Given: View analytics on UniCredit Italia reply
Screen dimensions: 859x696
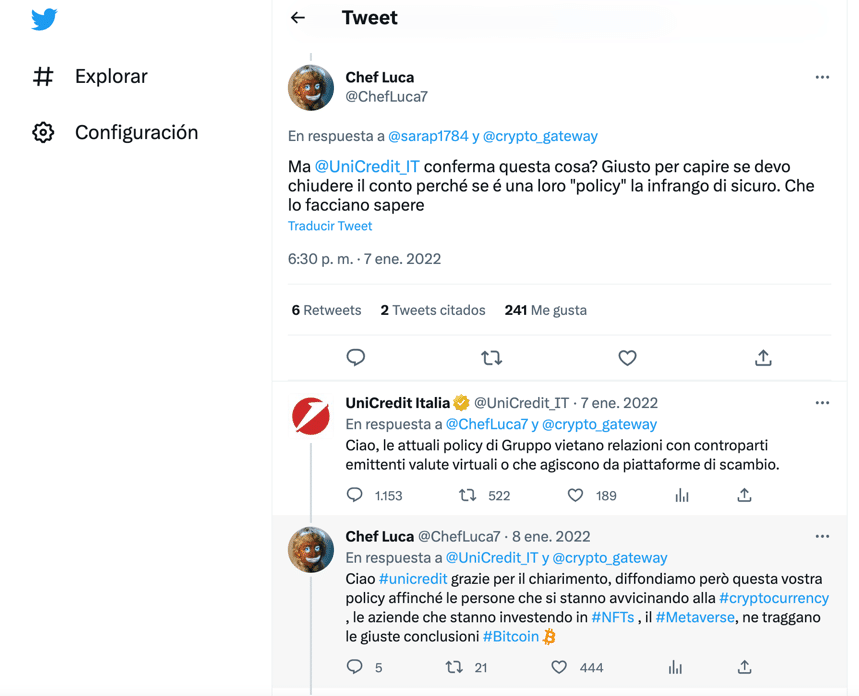Looking at the screenshot, I should (x=682, y=495).
